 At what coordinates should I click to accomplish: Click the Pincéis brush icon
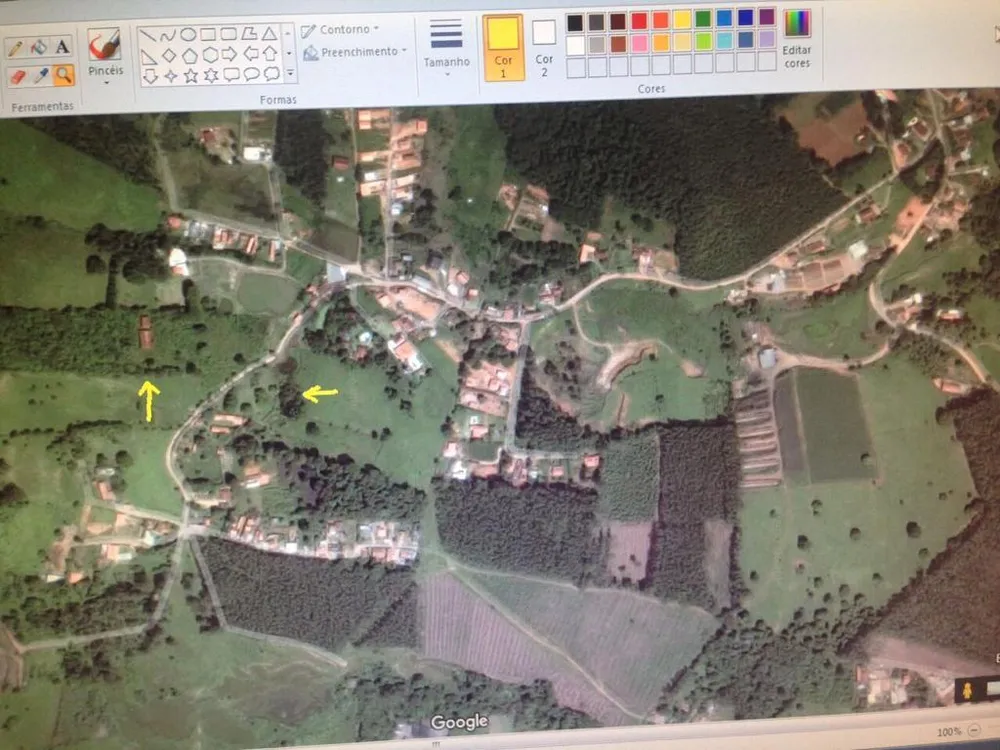click(x=105, y=45)
